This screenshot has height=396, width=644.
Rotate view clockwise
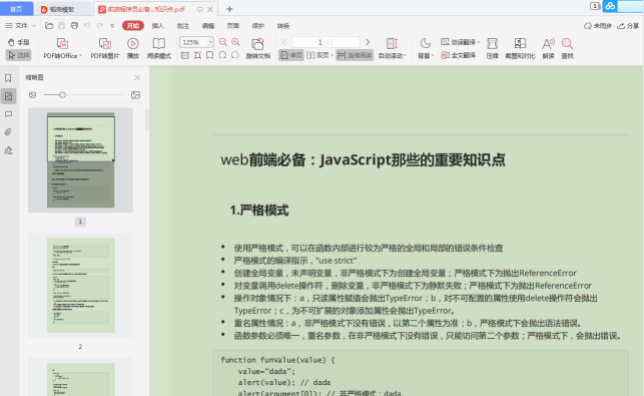click(235, 55)
